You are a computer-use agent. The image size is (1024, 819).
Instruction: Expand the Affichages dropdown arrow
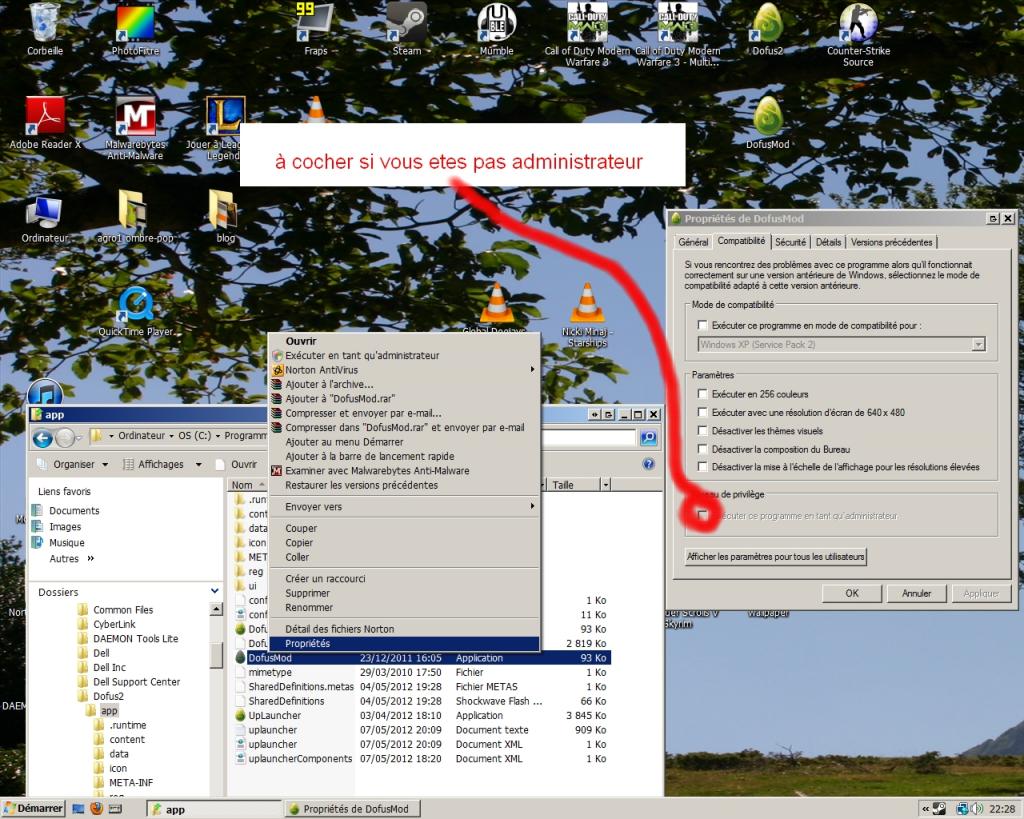[198, 464]
